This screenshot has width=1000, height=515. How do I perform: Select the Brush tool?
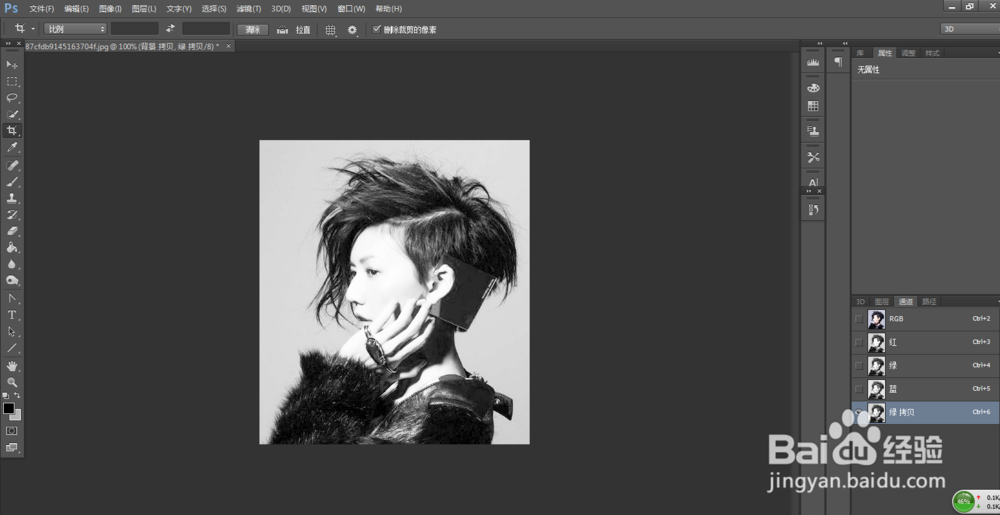point(11,182)
